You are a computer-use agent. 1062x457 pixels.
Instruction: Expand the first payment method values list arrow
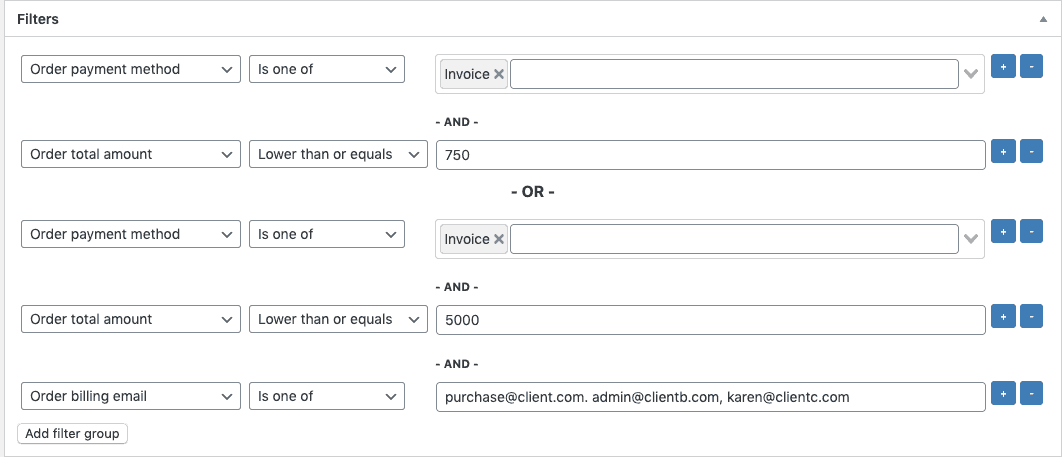(x=970, y=74)
